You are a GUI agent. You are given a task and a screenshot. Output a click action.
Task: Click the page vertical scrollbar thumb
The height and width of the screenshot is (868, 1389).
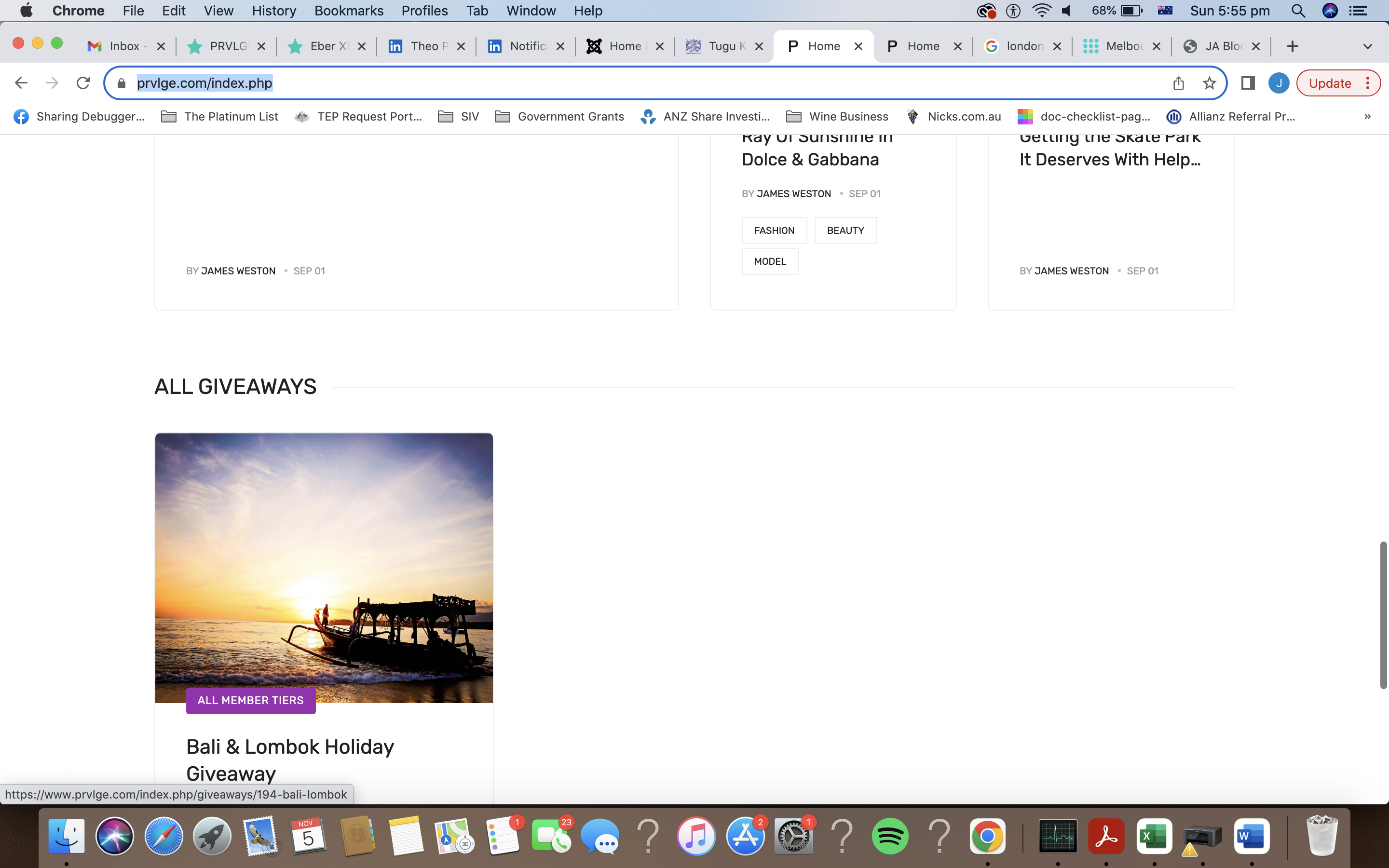[1383, 614]
